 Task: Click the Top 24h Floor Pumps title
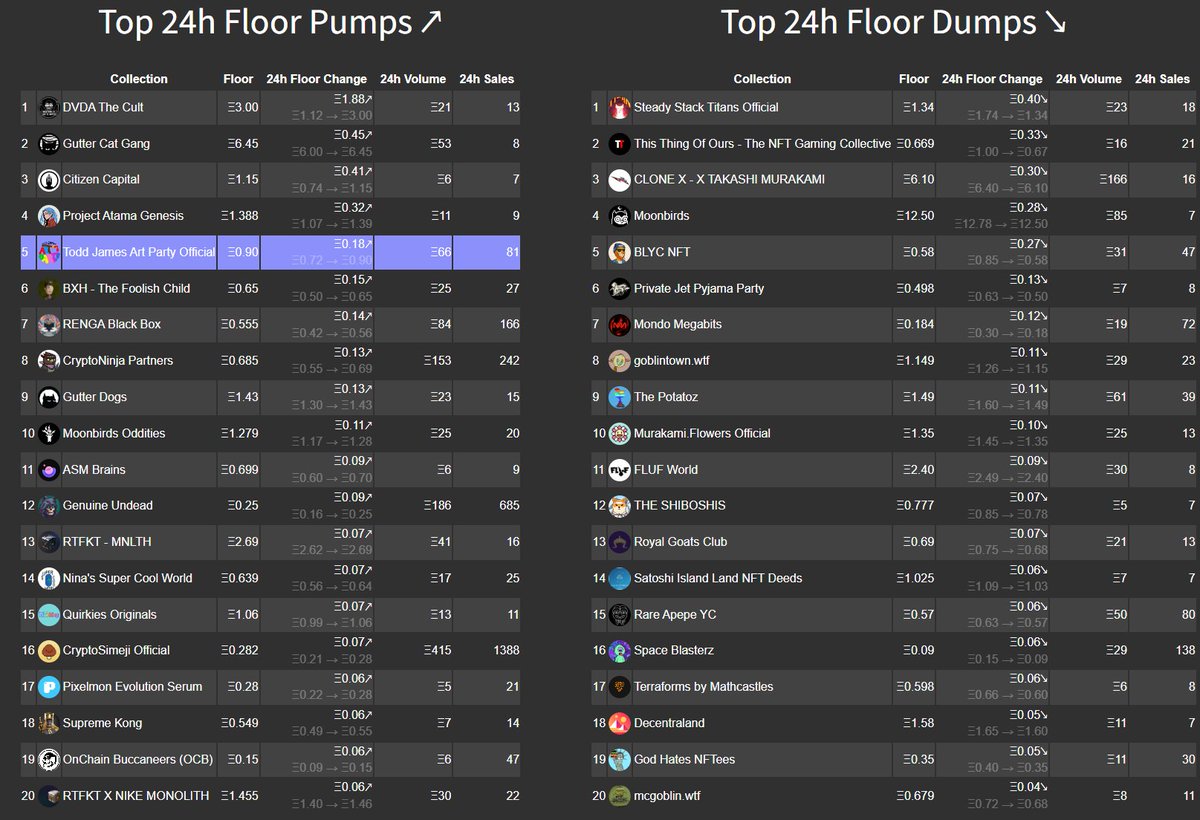pyautogui.click(x=270, y=22)
